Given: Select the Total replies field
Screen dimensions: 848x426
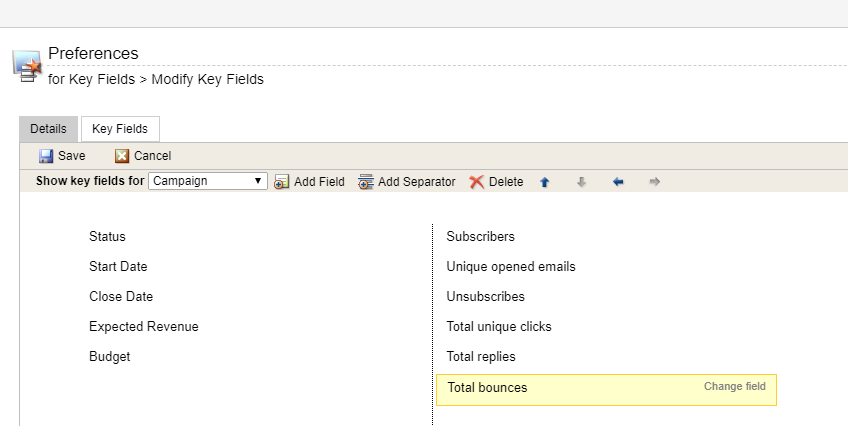Looking at the screenshot, I should pyautogui.click(x=481, y=357).
